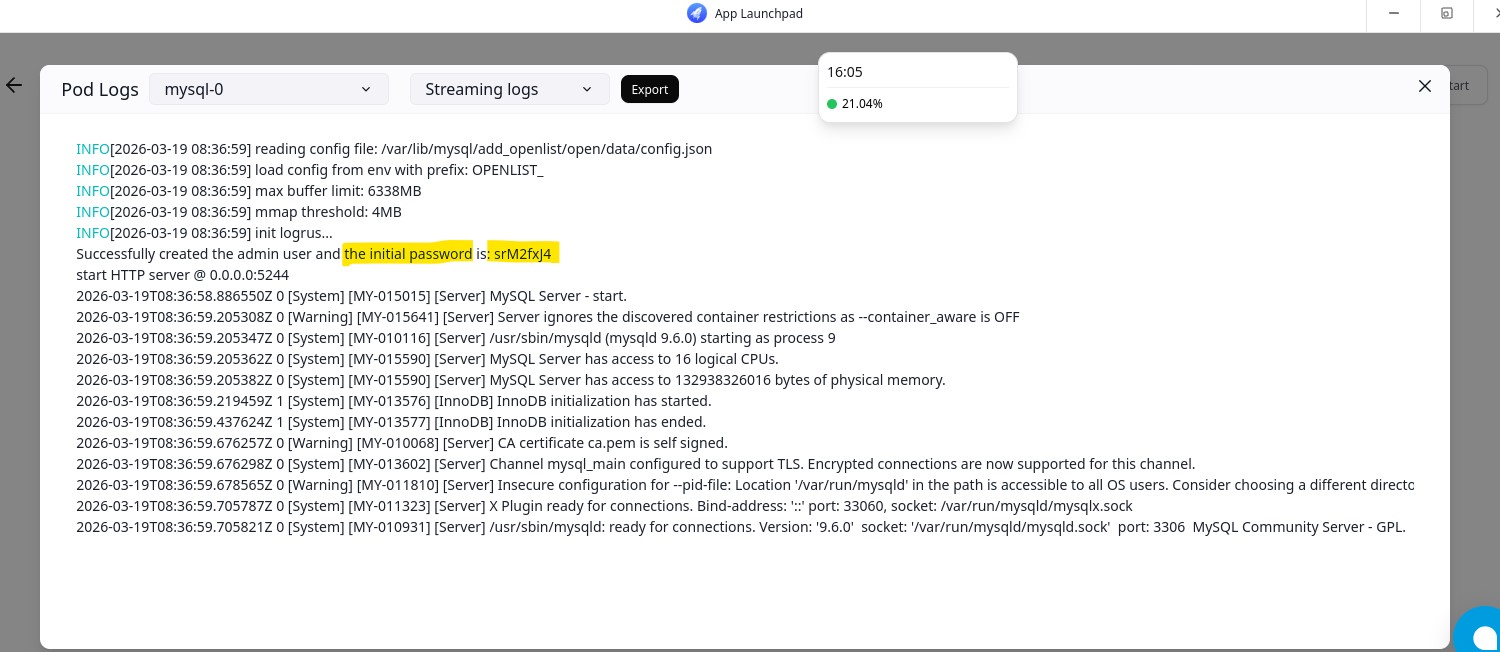This screenshot has height=652, width=1500.
Task: Open the mysql-0 pod selector dropdown
Action: 268,89
